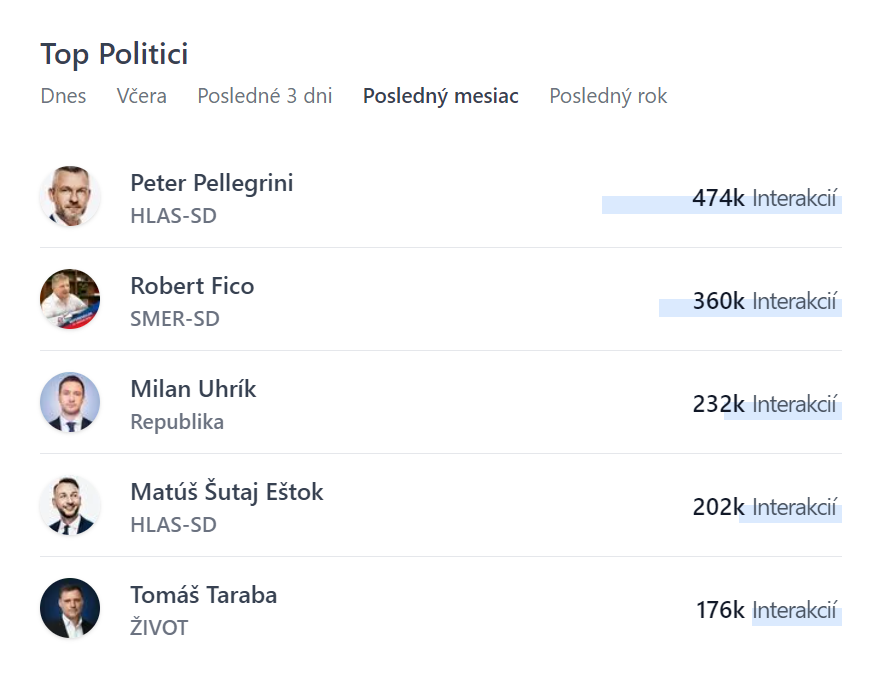Show the Posledné 3 dni period
The height and width of the screenshot is (689, 883).
265,96
